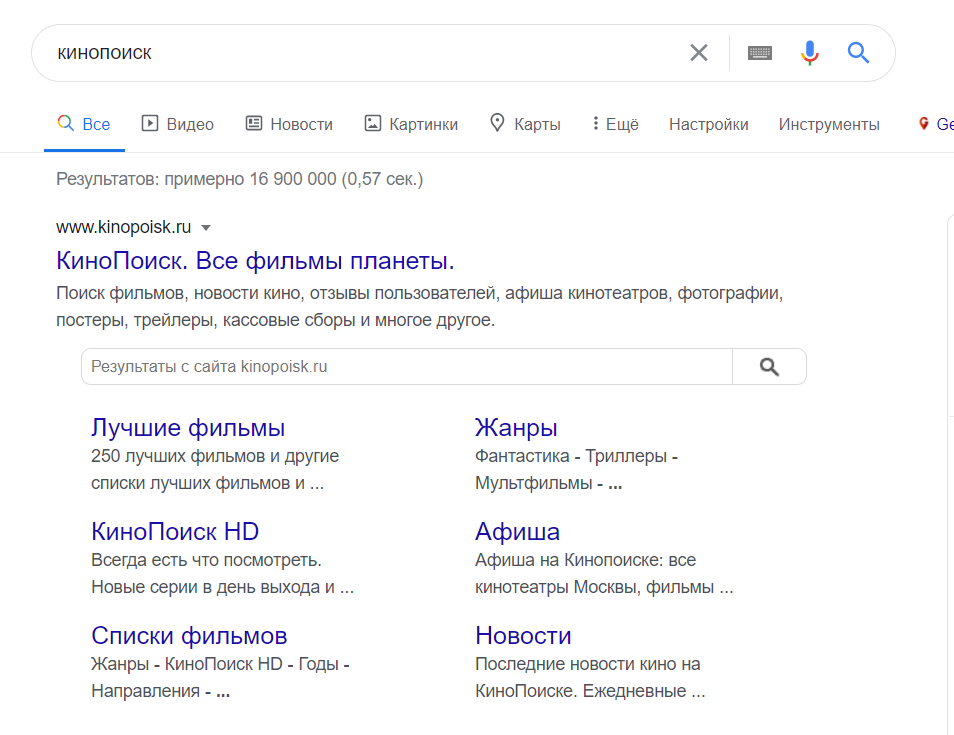Click the map pin icon beside Карты
Screen dimensions: 954x735
point(497,123)
